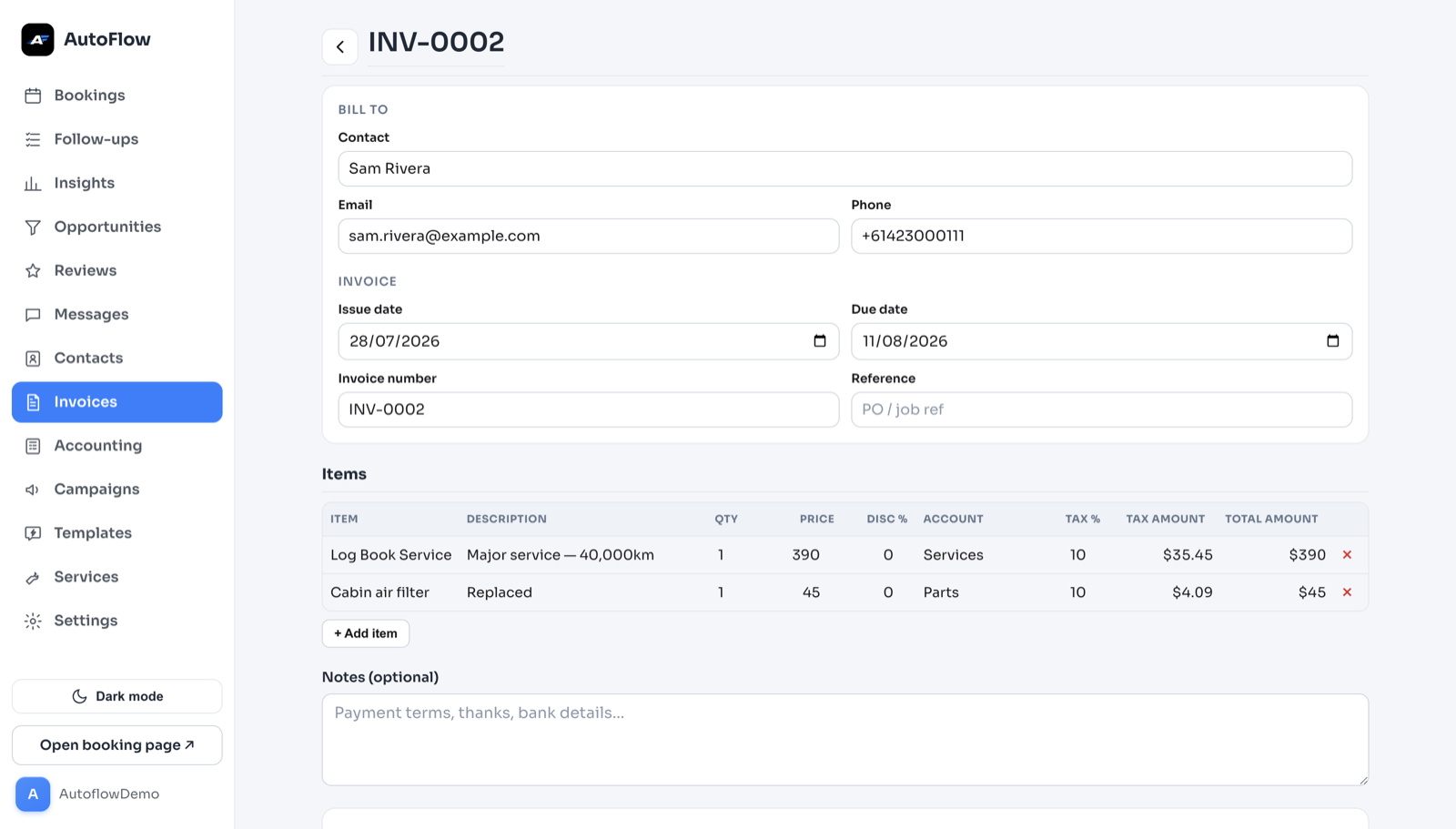1456x829 pixels.
Task: Open the Contacts page
Action: click(x=117, y=358)
